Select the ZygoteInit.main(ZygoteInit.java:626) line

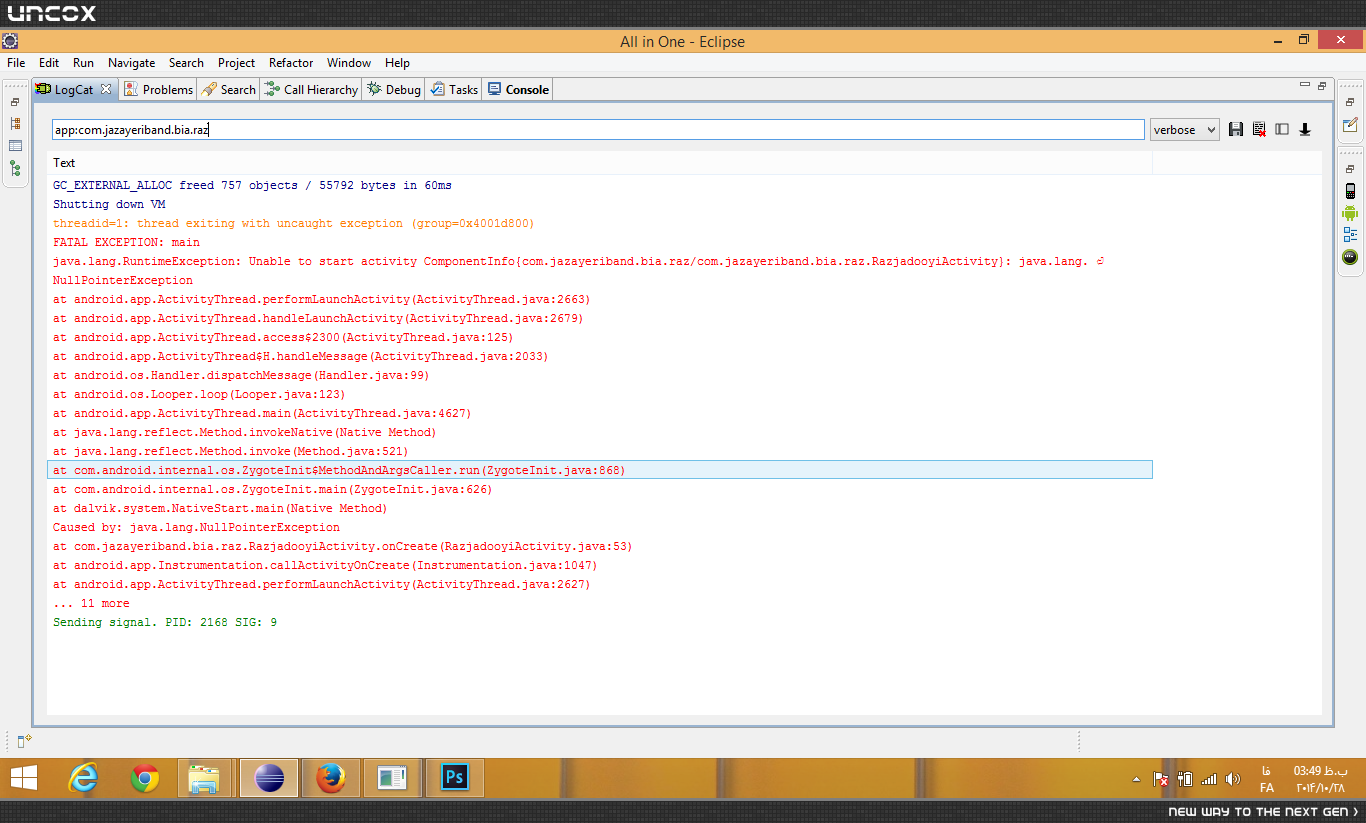[x=600, y=489]
